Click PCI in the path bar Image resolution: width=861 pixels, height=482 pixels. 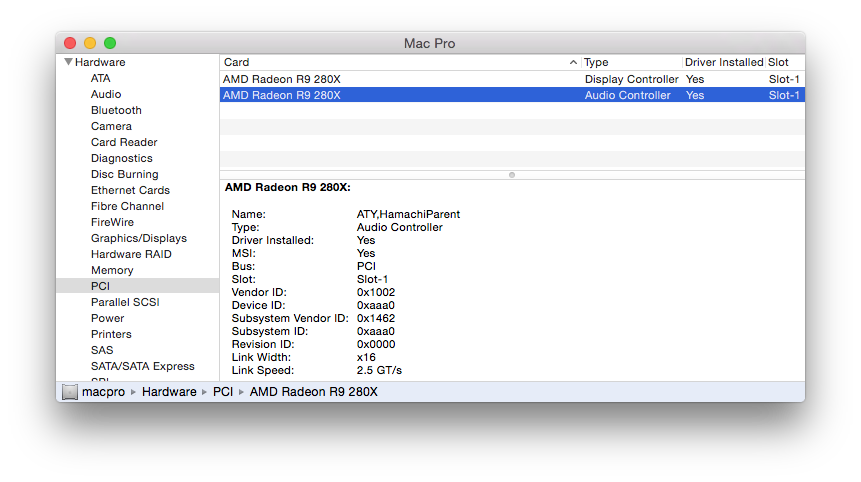click(x=223, y=392)
